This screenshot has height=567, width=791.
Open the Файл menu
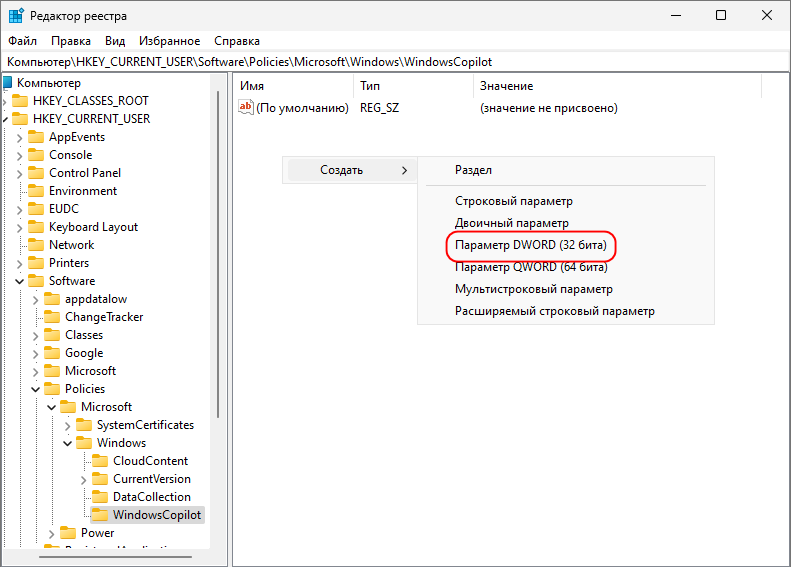(x=22, y=41)
